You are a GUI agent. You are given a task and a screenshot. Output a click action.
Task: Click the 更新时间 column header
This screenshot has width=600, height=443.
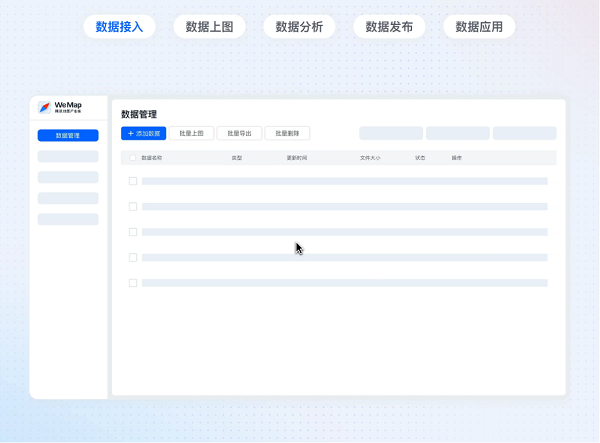tap(297, 158)
